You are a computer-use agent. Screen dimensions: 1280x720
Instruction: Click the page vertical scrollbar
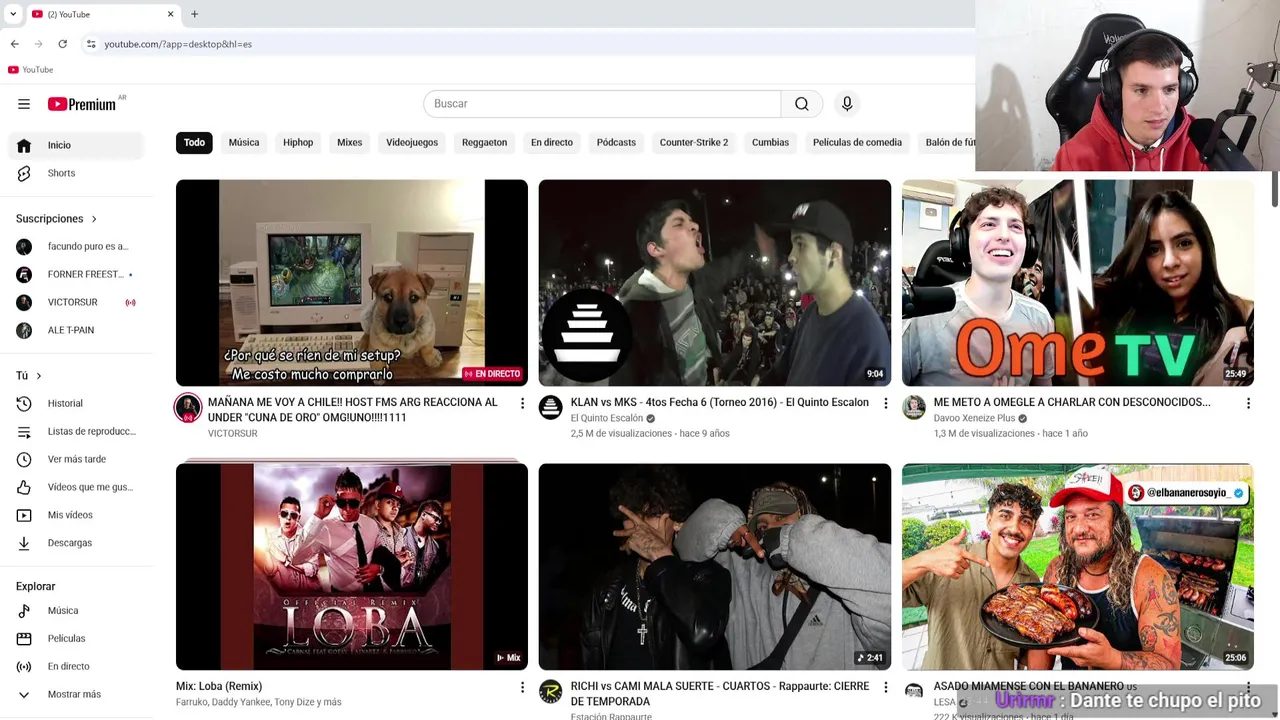point(1275,190)
